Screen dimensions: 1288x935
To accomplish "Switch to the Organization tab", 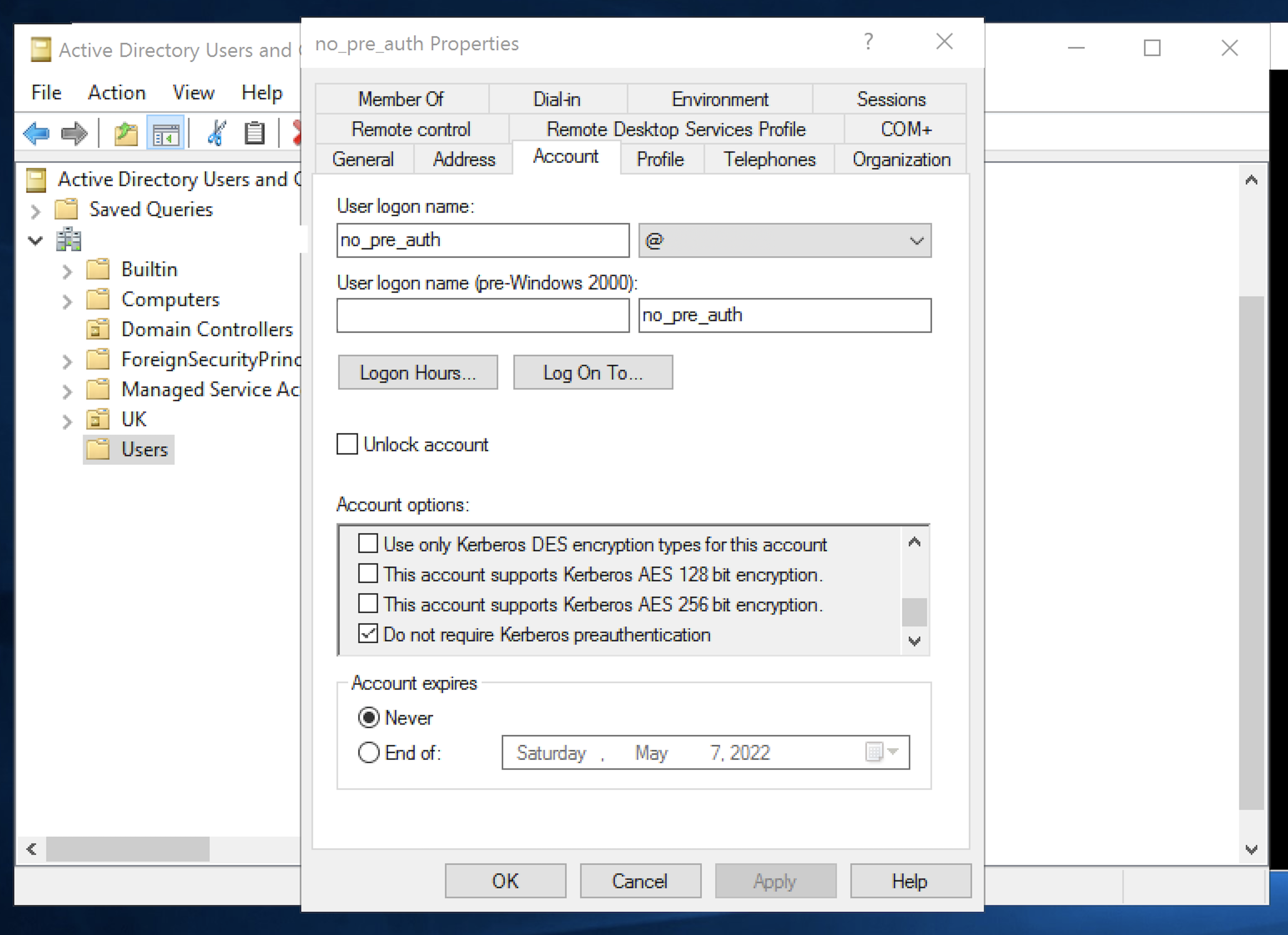I will 901,160.
